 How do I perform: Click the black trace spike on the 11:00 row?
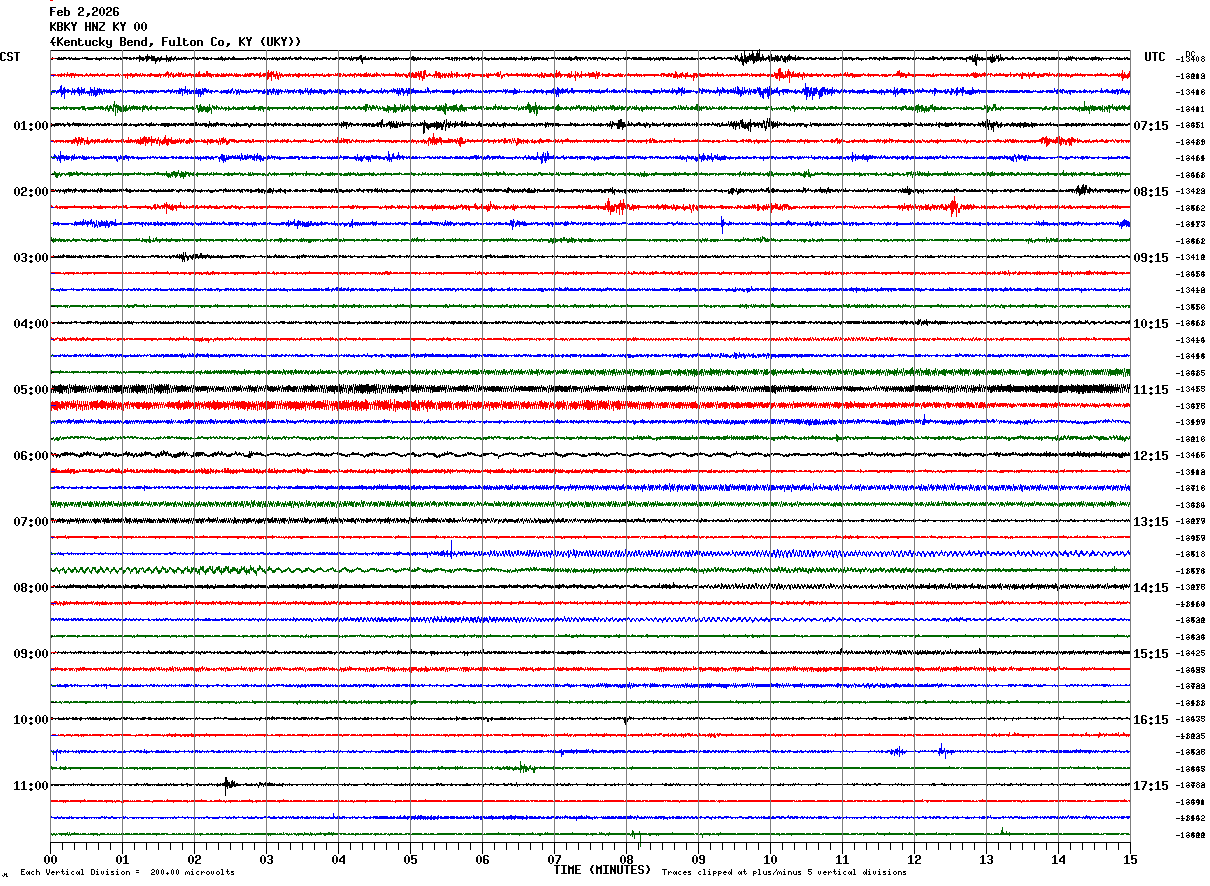click(x=228, y=784)
